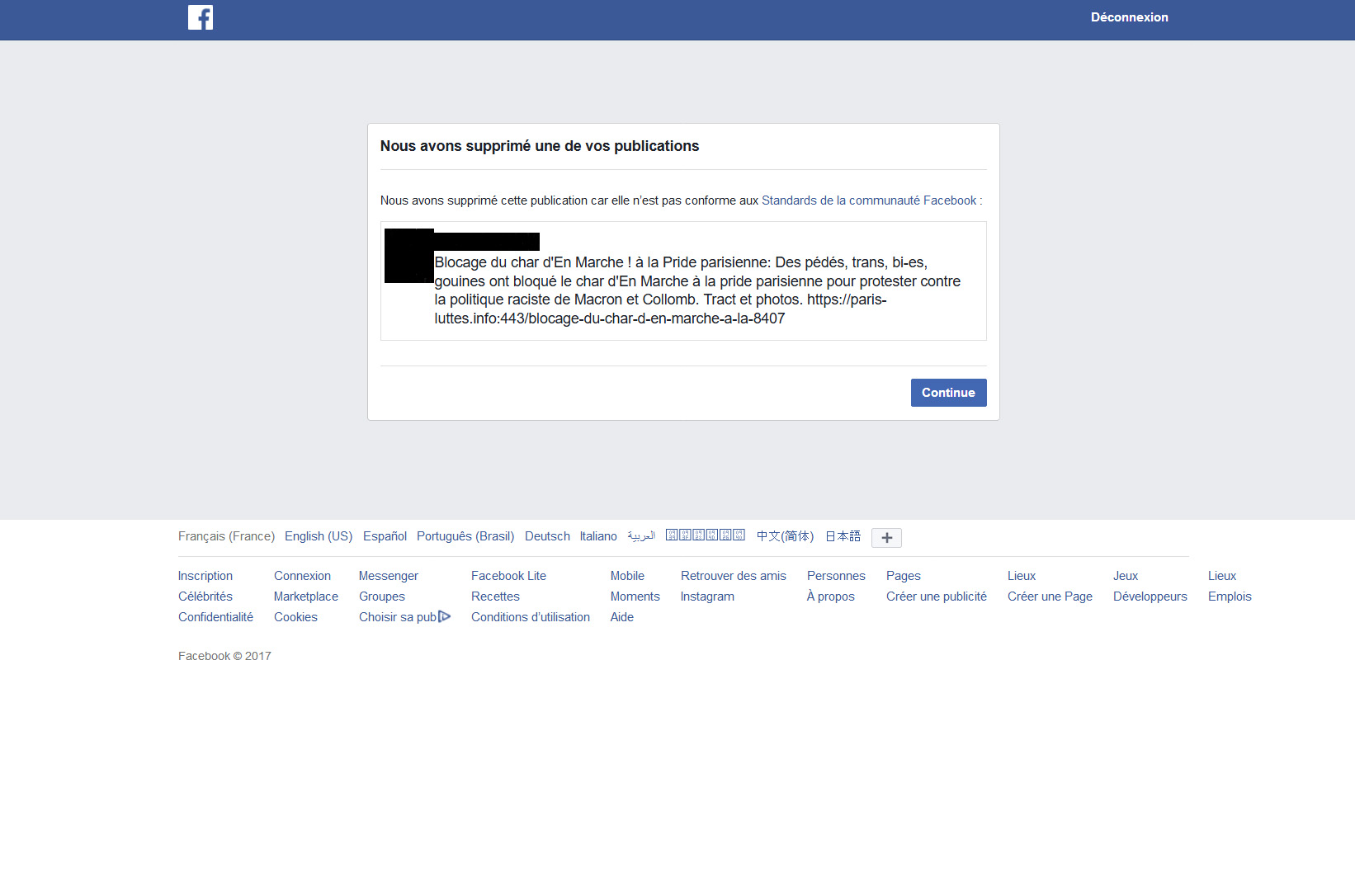Click the plus button for more languages

[x=886, y=538]
